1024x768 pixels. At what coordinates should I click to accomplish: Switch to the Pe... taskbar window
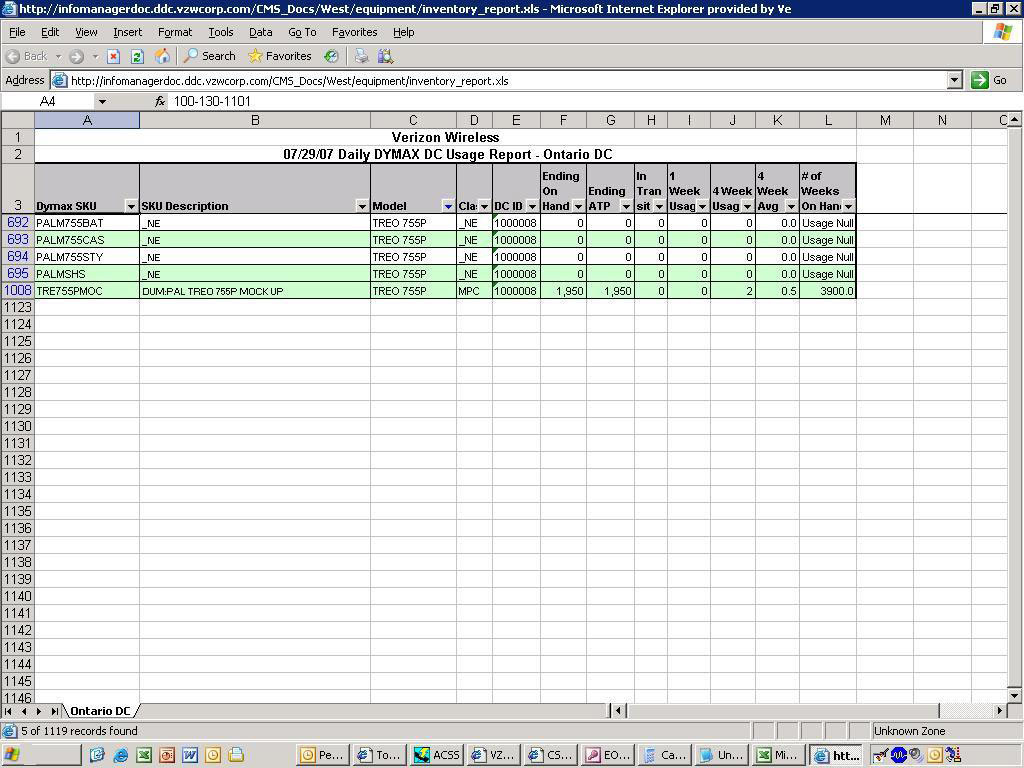[x=323, y=756]
